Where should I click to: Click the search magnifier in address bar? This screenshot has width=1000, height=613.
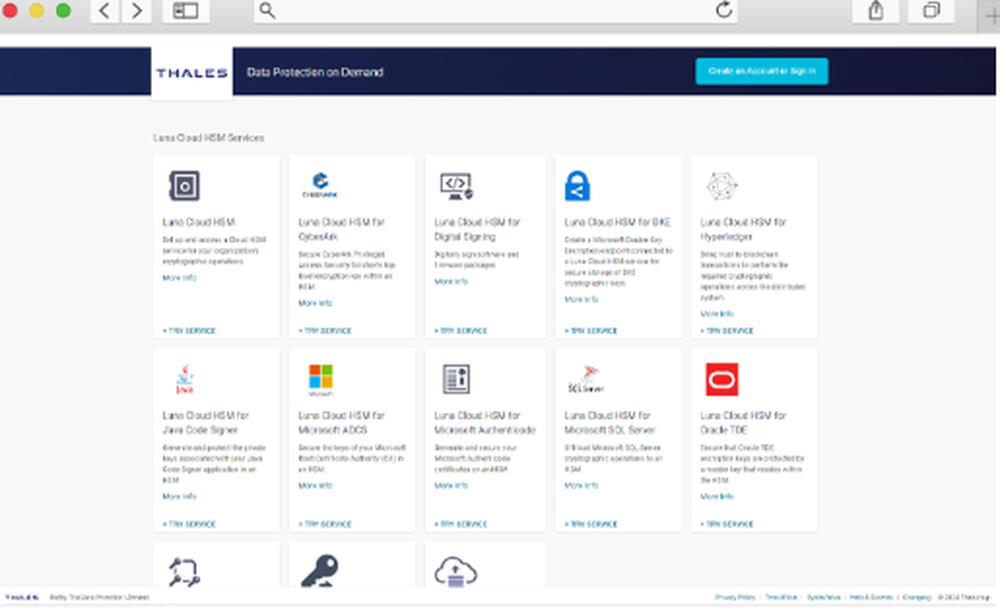(267, 11)
